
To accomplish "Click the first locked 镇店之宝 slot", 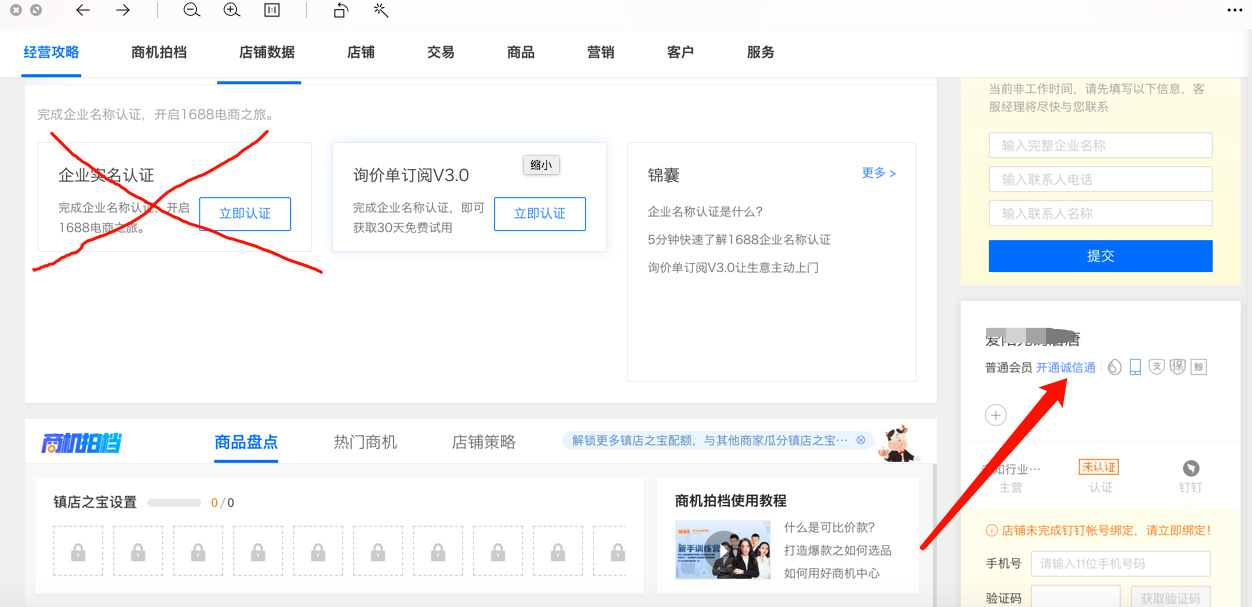I will [78, 551].
